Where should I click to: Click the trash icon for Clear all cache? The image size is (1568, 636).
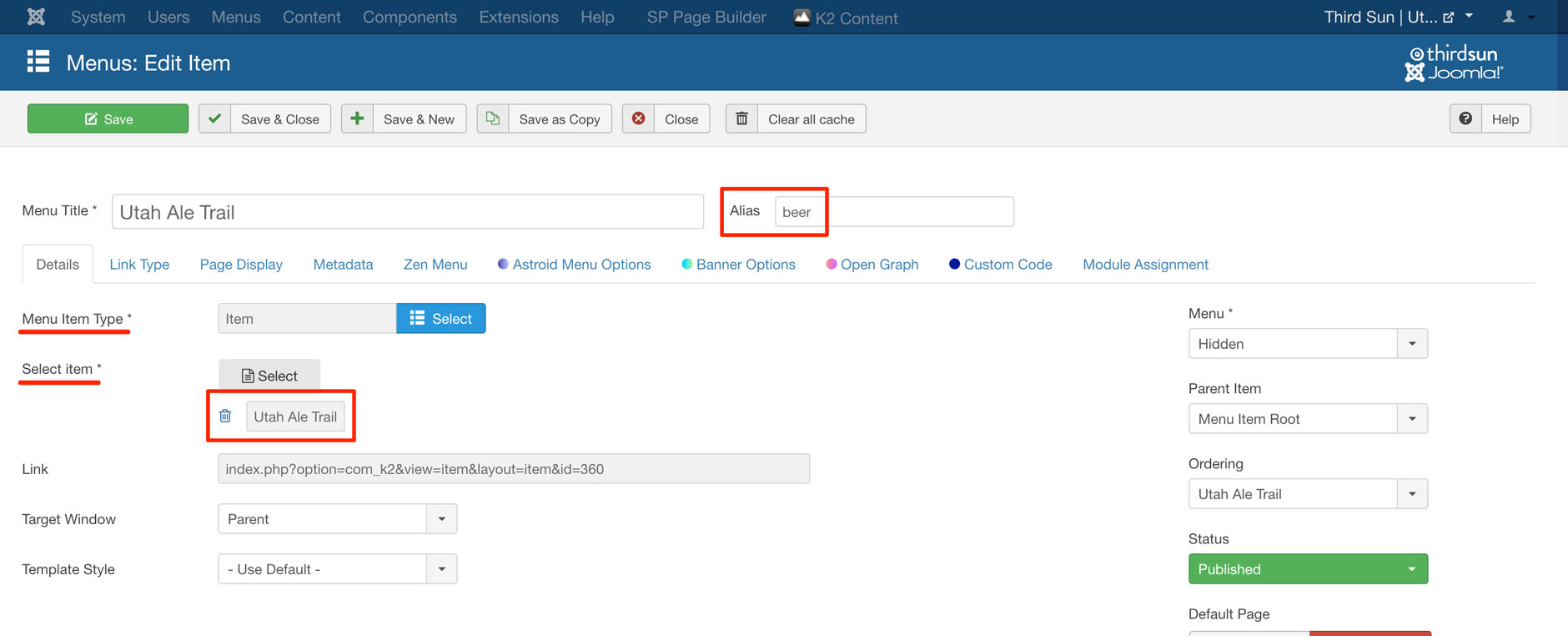[741, 119]
